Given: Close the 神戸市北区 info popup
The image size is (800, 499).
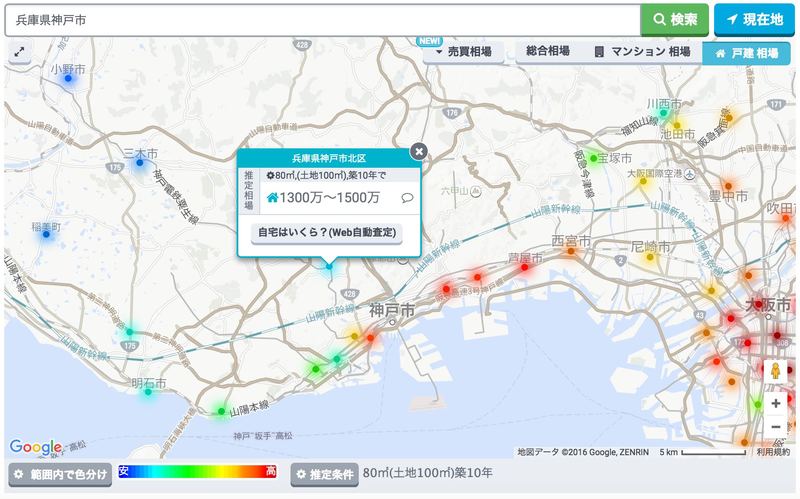Looking at the screenshot, I should pos(419,151).
